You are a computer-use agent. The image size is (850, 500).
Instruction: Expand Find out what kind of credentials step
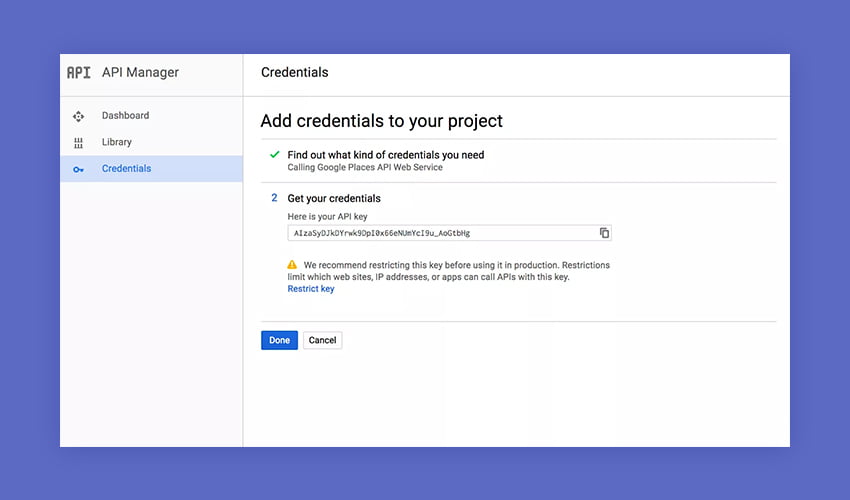point(386,155)
